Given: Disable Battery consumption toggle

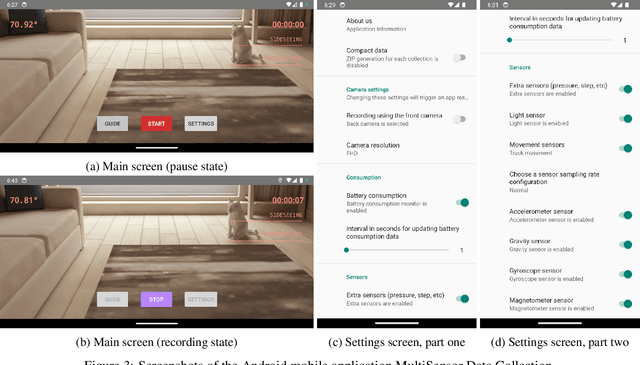Looking at the screenshot, I should 462,203.
